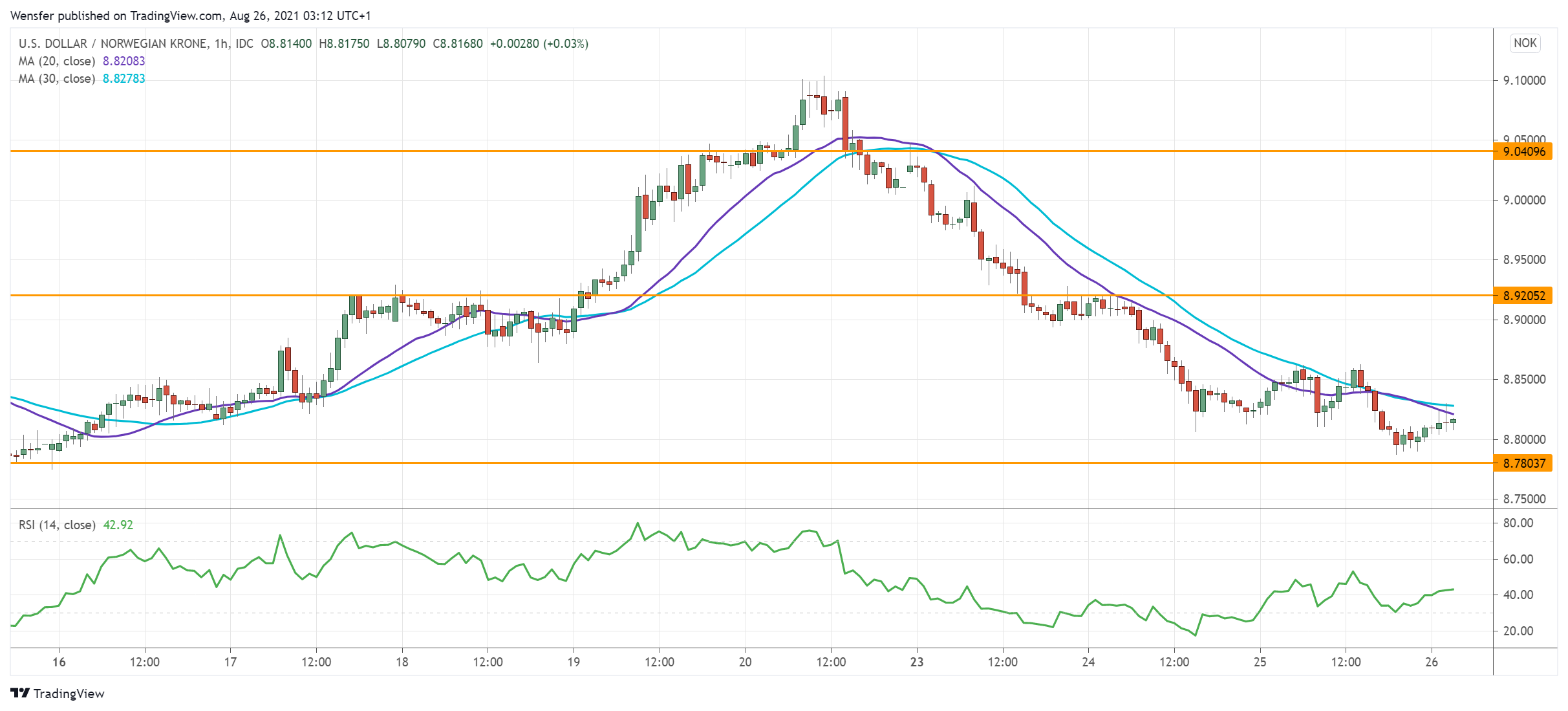Click the RSI value 42.92
Viewport: 1568px width, 711px height.
[118, 525]
